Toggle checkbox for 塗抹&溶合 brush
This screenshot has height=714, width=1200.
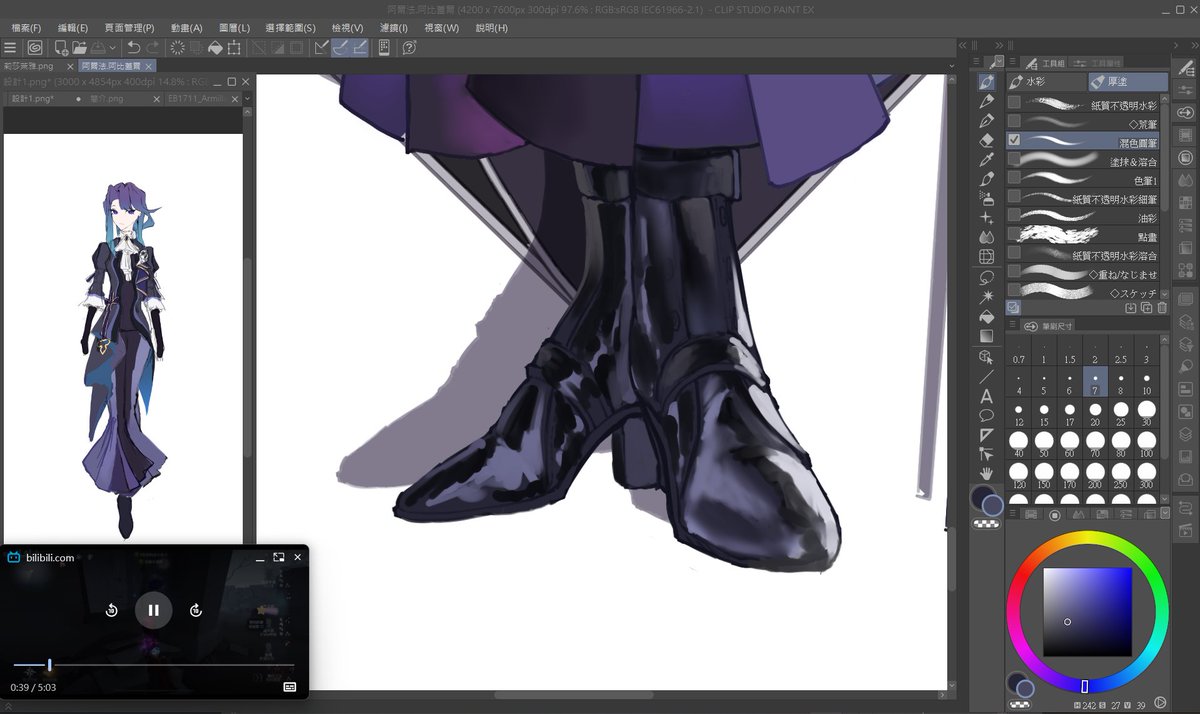coord(1014,160)
